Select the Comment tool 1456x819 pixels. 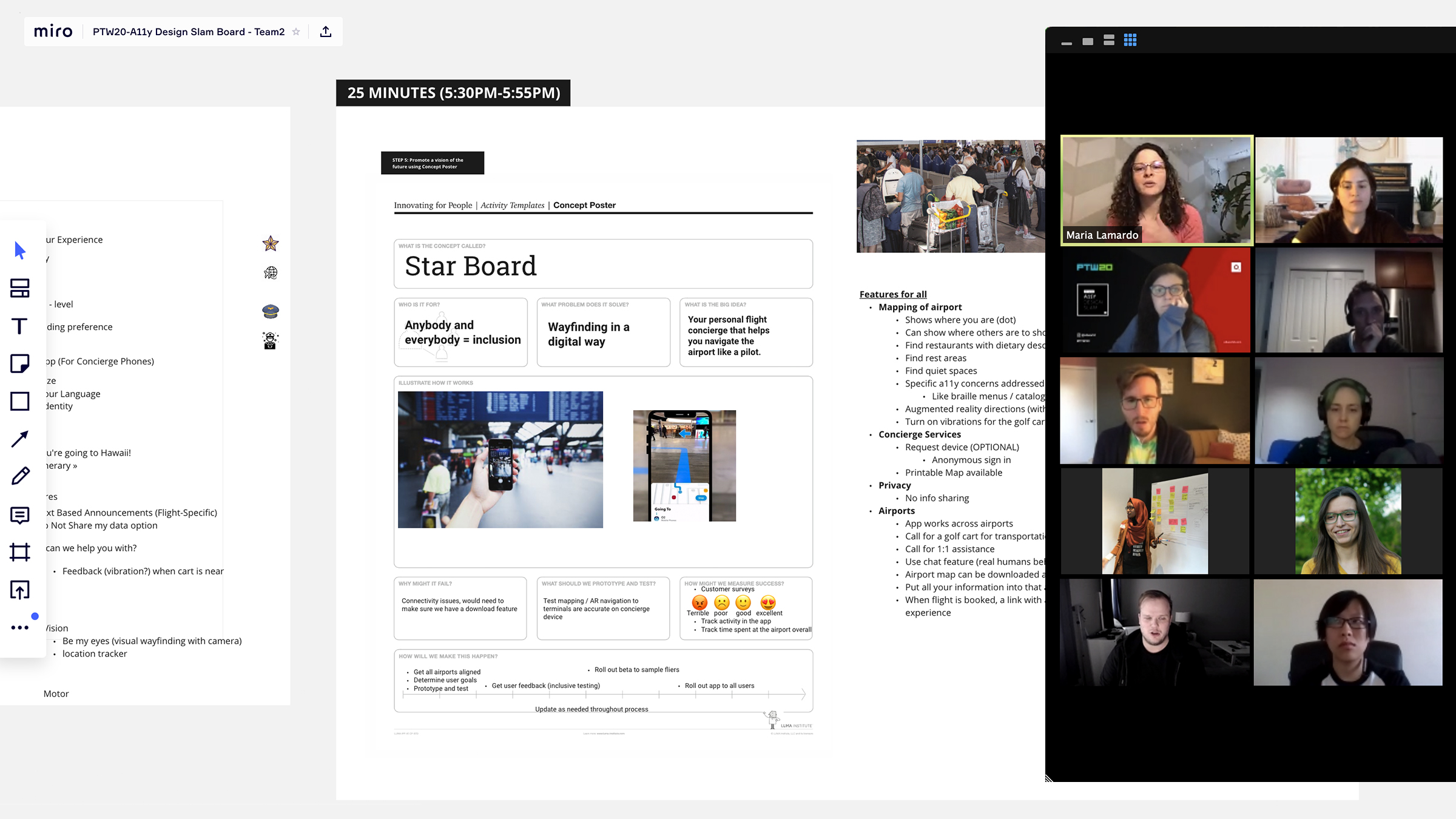pos(20,515)
